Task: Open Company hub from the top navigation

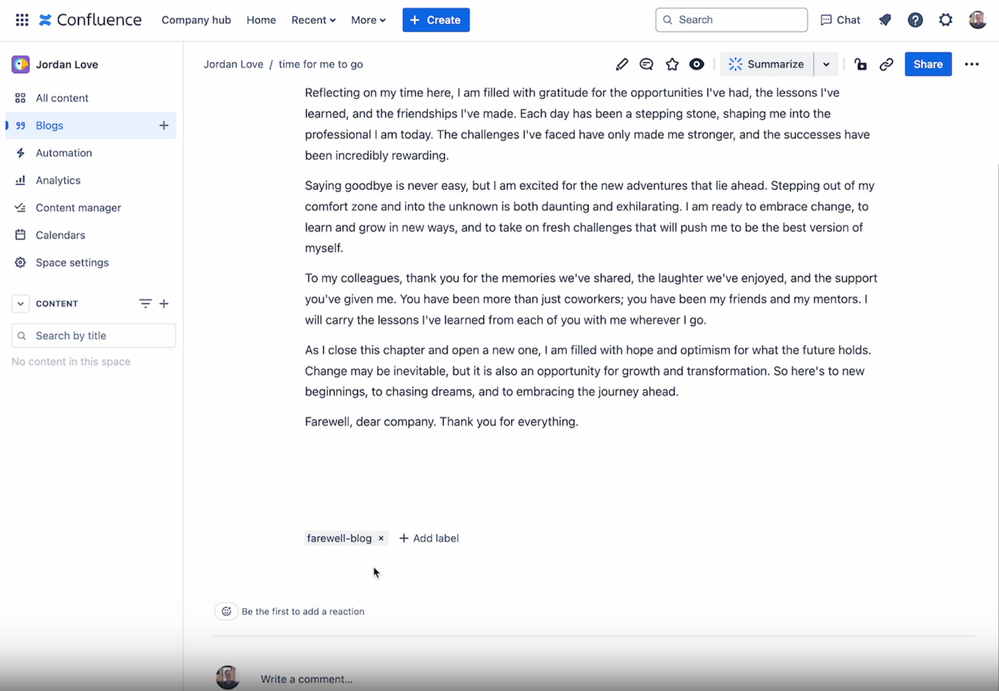Action: click(x=196, y=19)
